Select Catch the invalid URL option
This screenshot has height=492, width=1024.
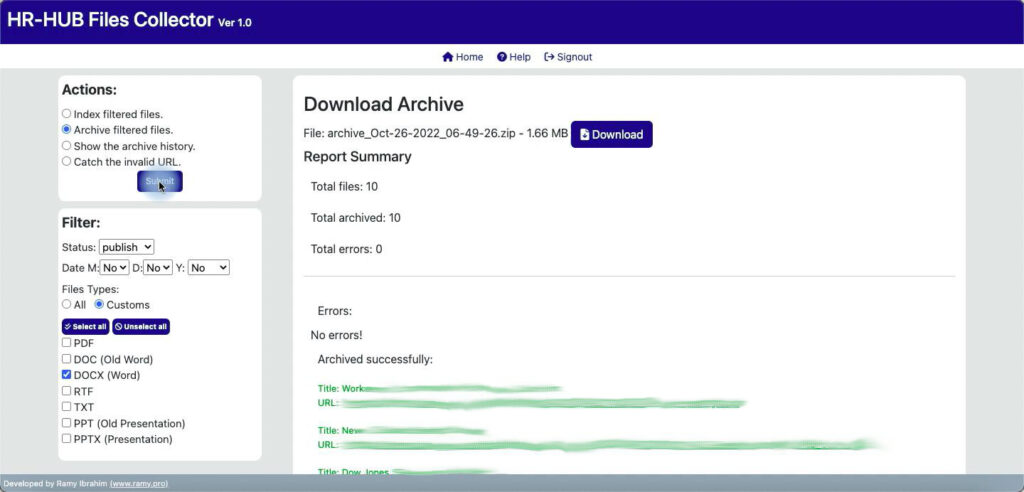(x=67, y=161)
